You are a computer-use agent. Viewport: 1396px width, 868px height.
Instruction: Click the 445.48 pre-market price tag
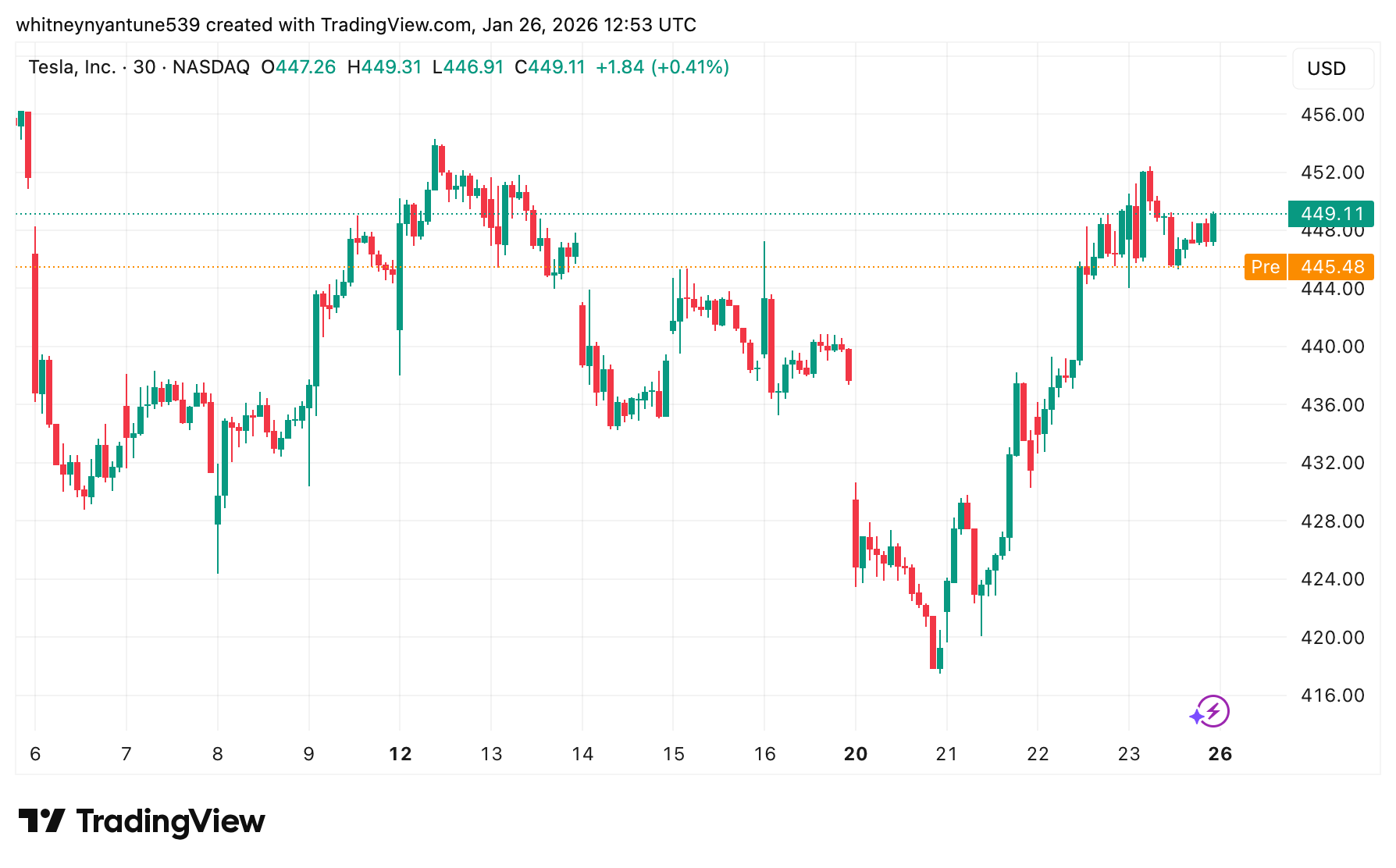click(x=1331, y=267)
